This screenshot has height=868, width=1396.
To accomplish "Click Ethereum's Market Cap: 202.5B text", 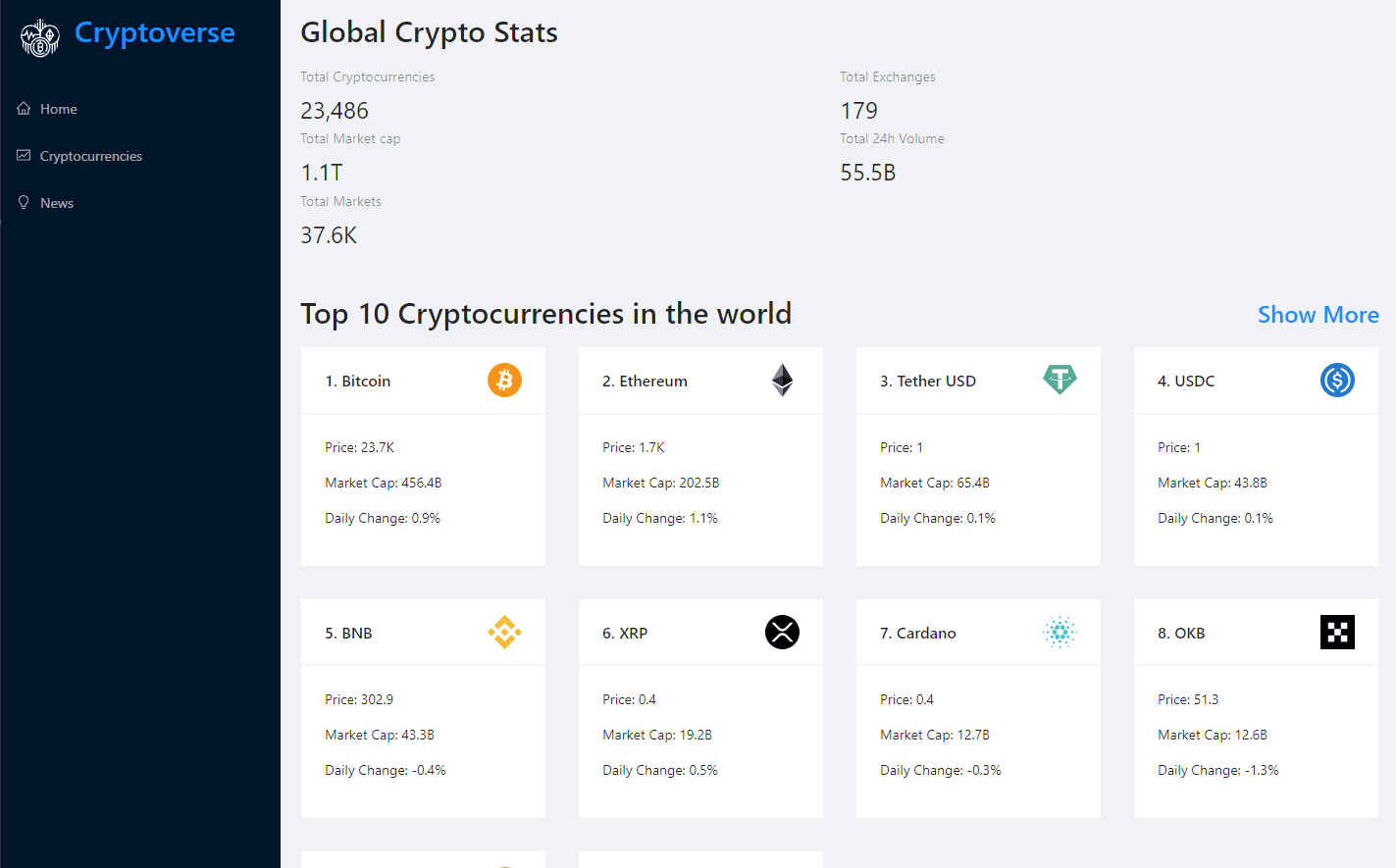I will [661, 483].
